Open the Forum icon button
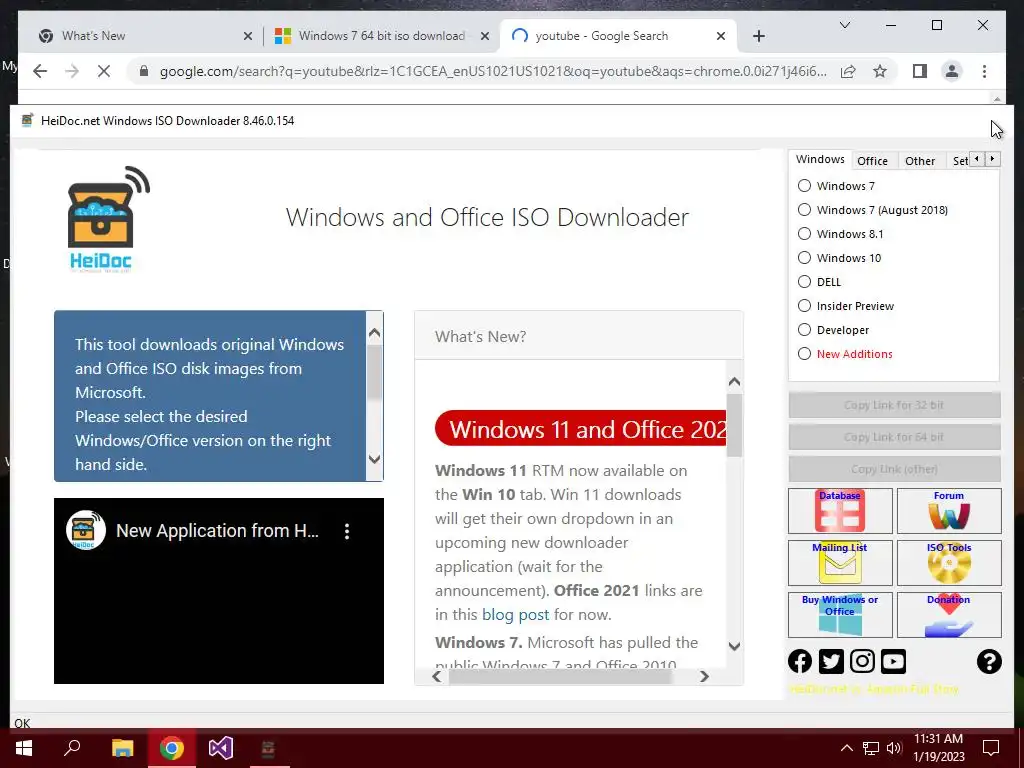This screenshot has height=768, width=1024. click(949, 511)
